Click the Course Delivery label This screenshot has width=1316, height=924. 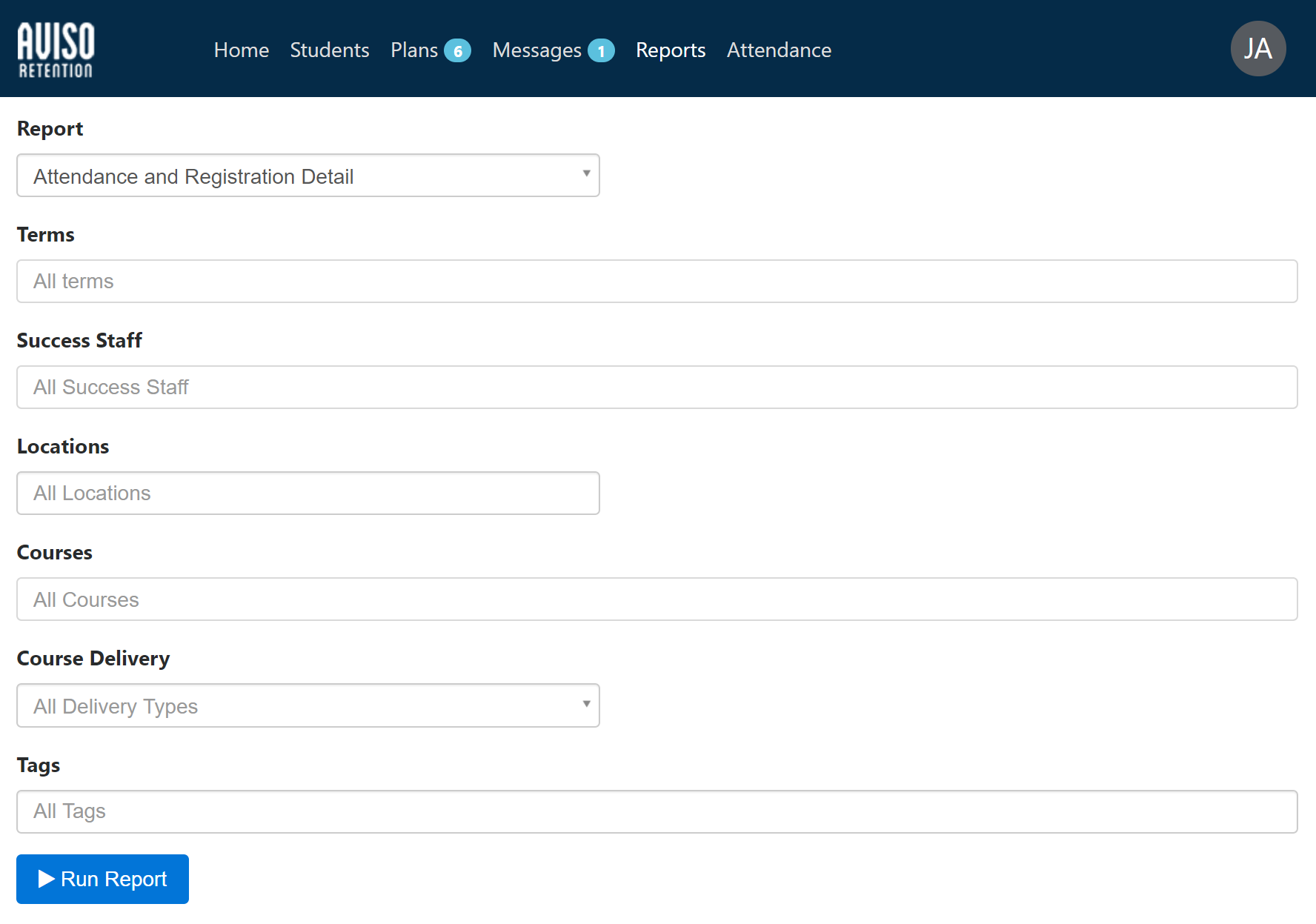pyautogui.click(x=93, y=659)
